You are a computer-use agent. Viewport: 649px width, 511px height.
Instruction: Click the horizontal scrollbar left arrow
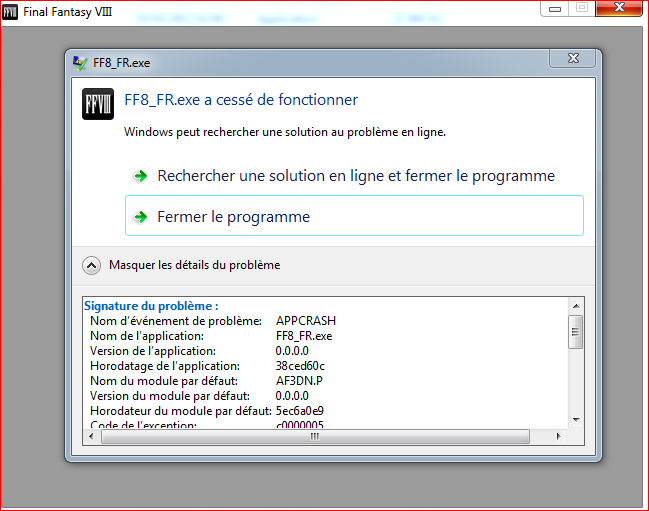[x=91, y=436]
